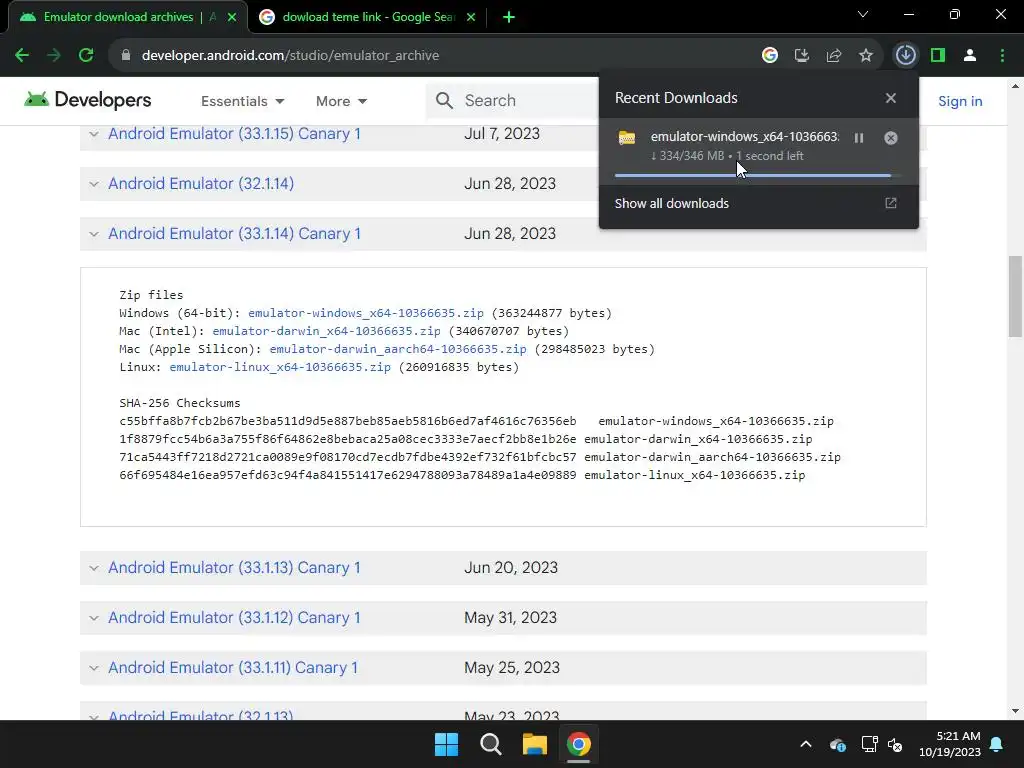Click Sign in
This screenshot has height=768, width=1024.
pyautogui.click(x=960, y=101)
